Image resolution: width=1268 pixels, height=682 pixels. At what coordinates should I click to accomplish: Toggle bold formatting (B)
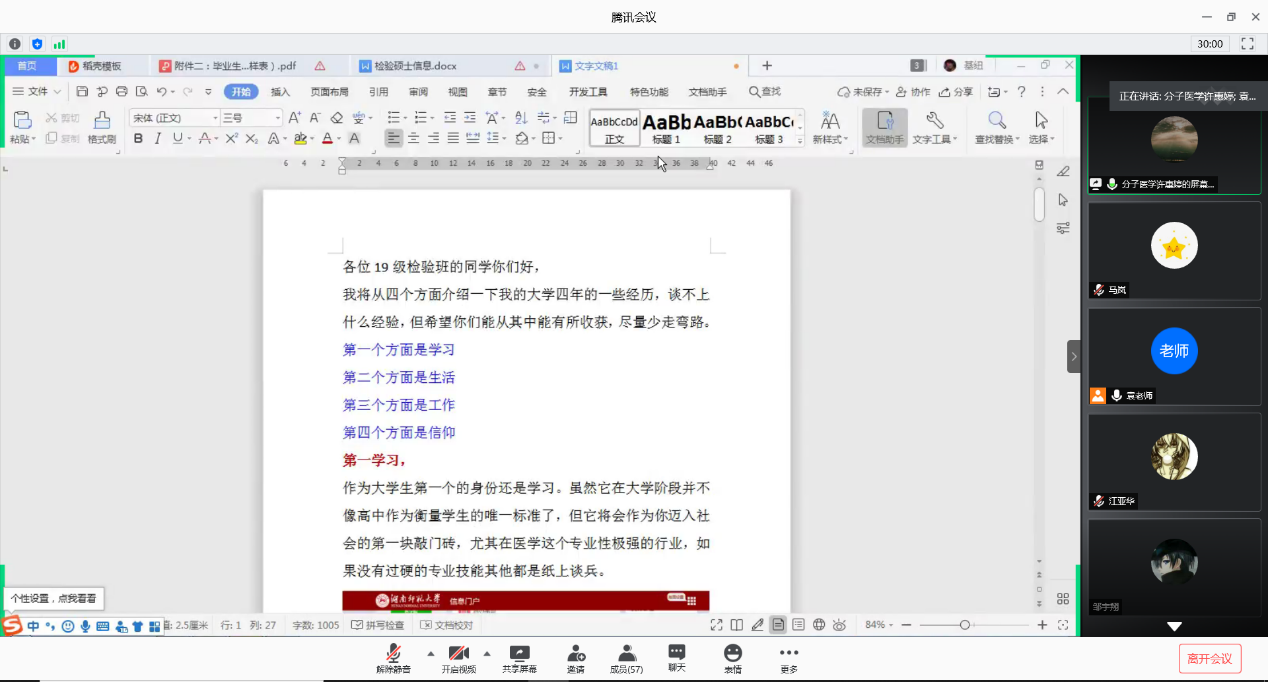pos(139,139)
